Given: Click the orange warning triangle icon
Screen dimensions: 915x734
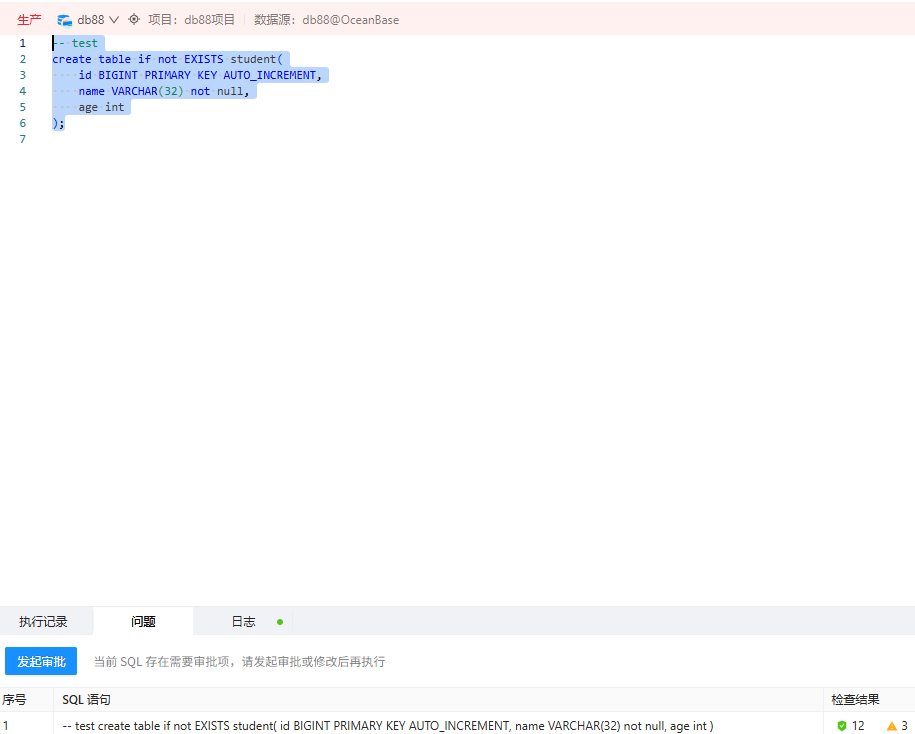Looking at the screenshot, I should click(891, 726).
